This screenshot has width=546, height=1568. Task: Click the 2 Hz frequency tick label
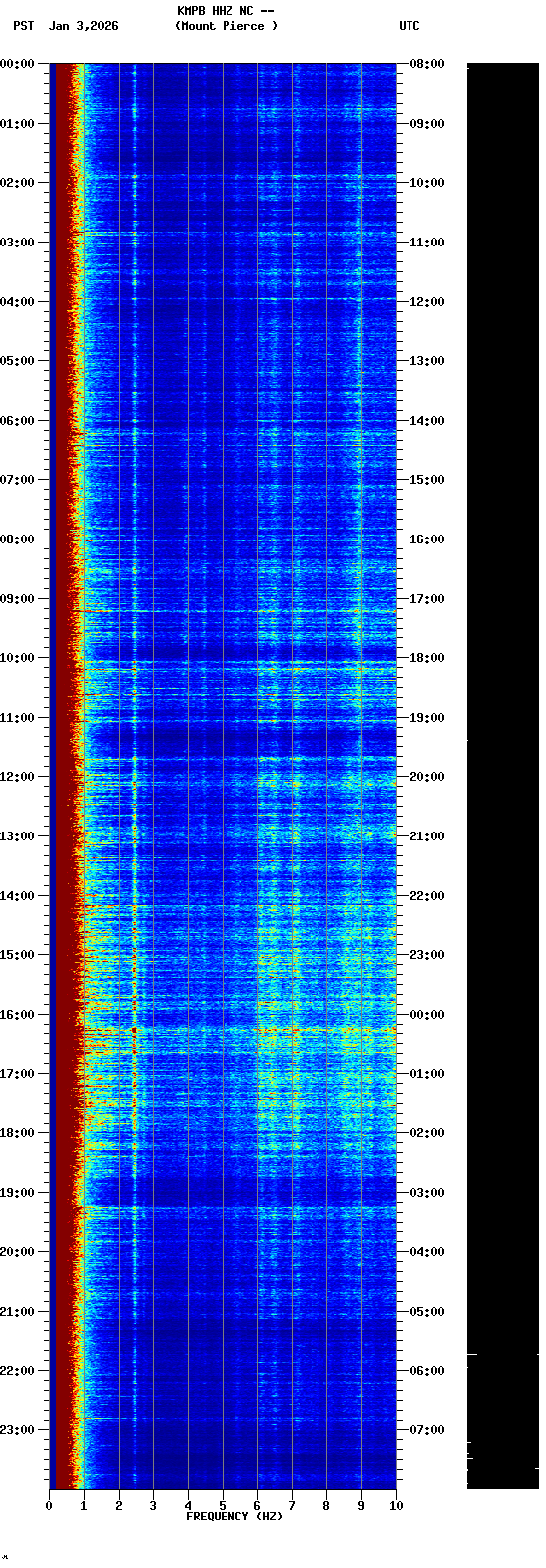point(119,1506)
